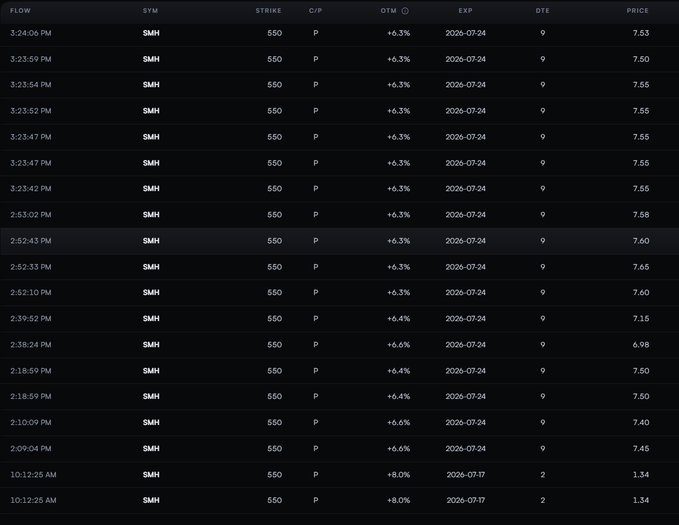Select +6.4% OTM in the 2:39:52 PM row

pyautogui.click(x=398, y=318)
